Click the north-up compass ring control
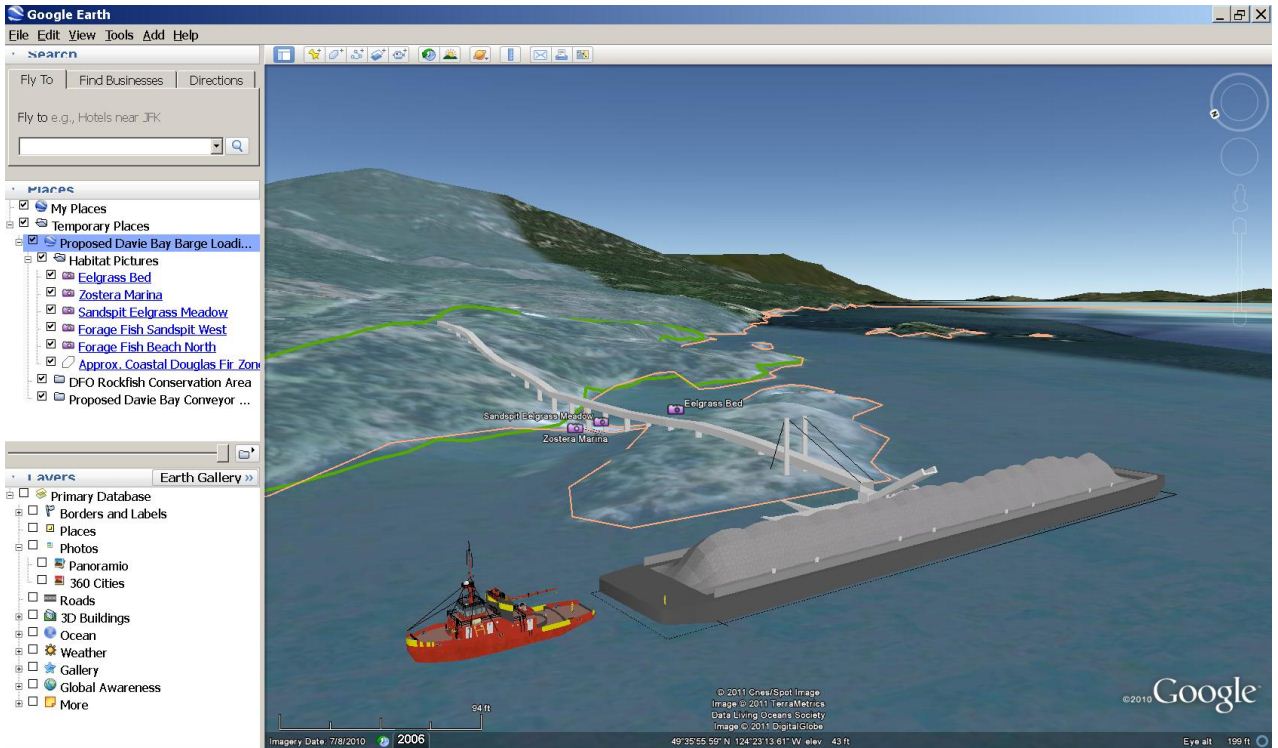 [1237, 103]
